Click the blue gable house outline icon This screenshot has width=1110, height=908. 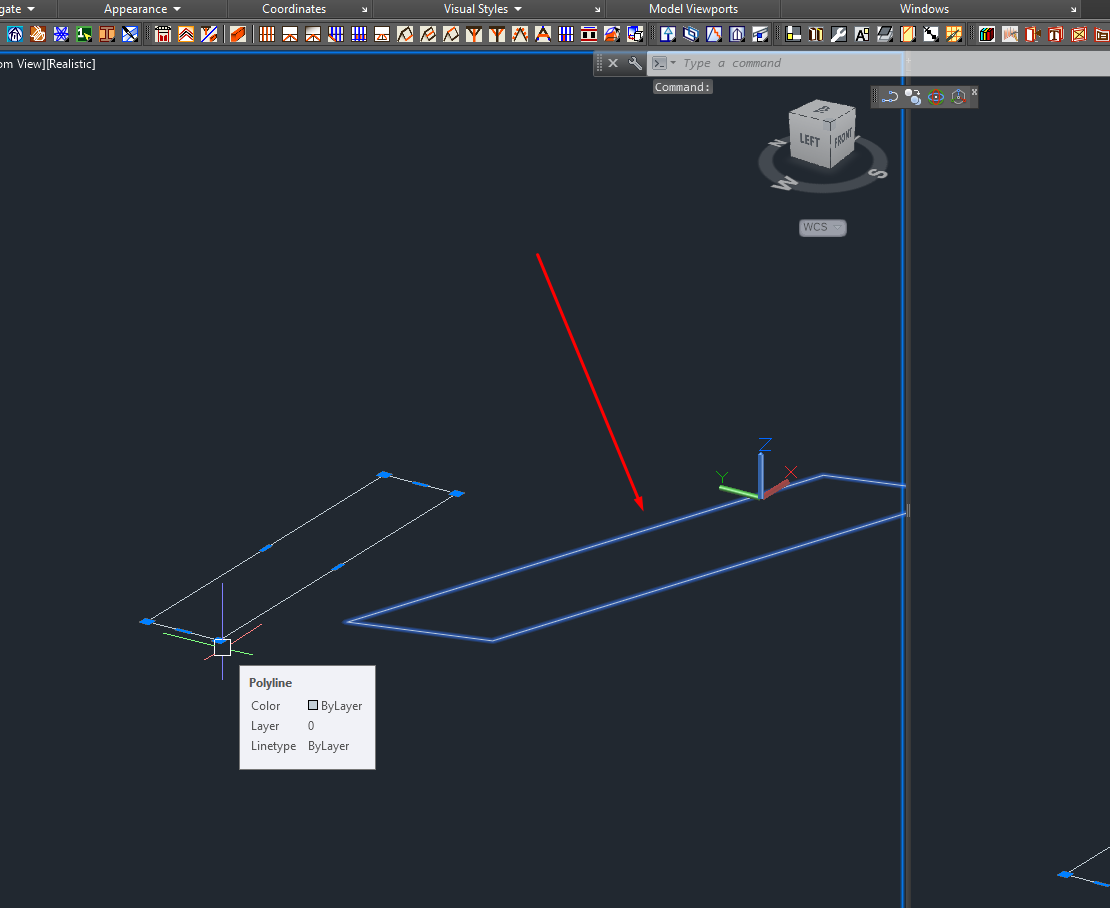pyautogui.click(x=736, y=34)
